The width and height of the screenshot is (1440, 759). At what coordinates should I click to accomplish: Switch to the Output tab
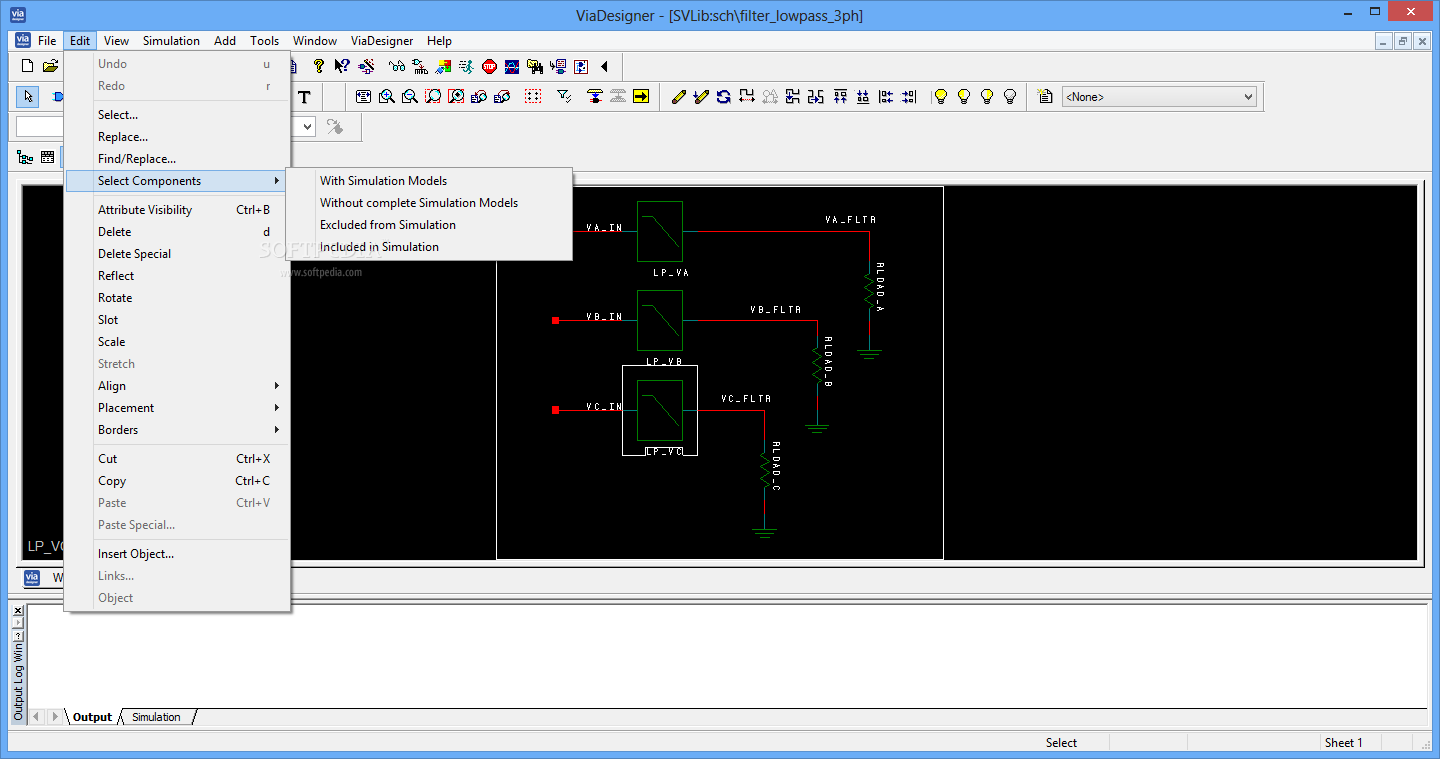pyautogui.click(x=92, y=717)
